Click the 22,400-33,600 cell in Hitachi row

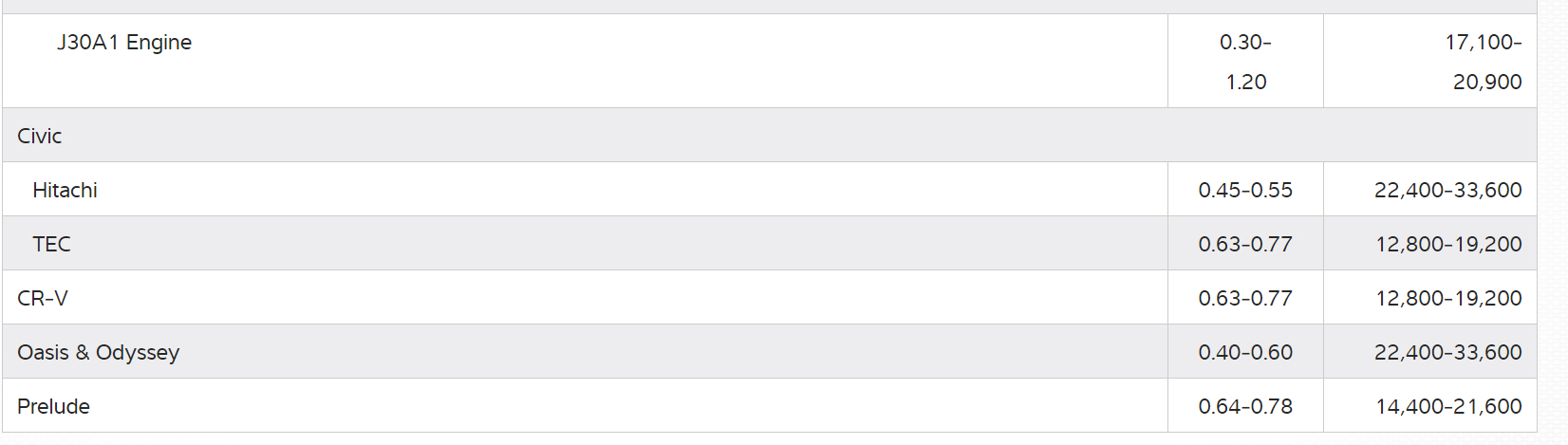click(x=1447, y=190)
